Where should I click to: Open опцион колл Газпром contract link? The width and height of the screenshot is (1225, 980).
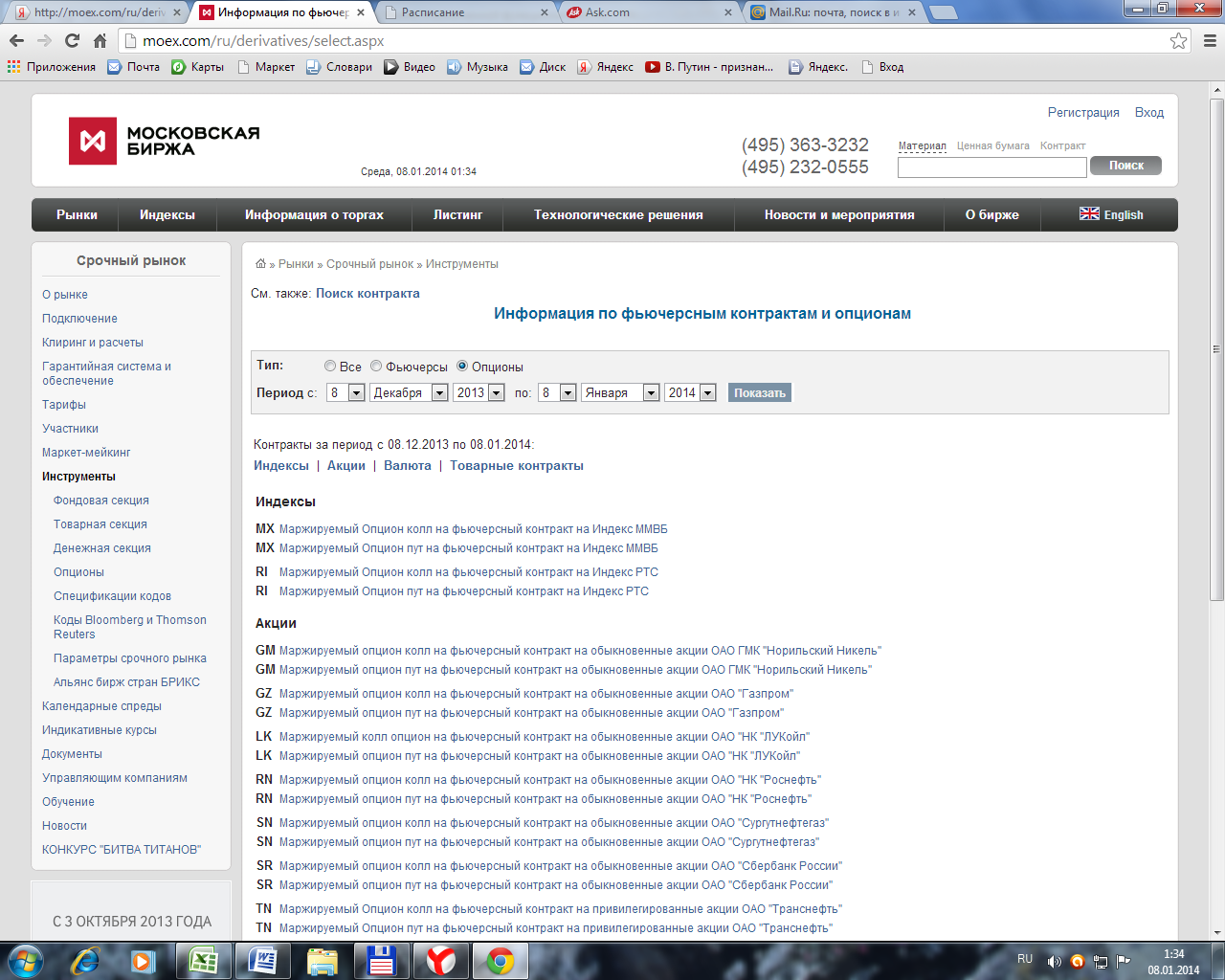tap(536, 693)
